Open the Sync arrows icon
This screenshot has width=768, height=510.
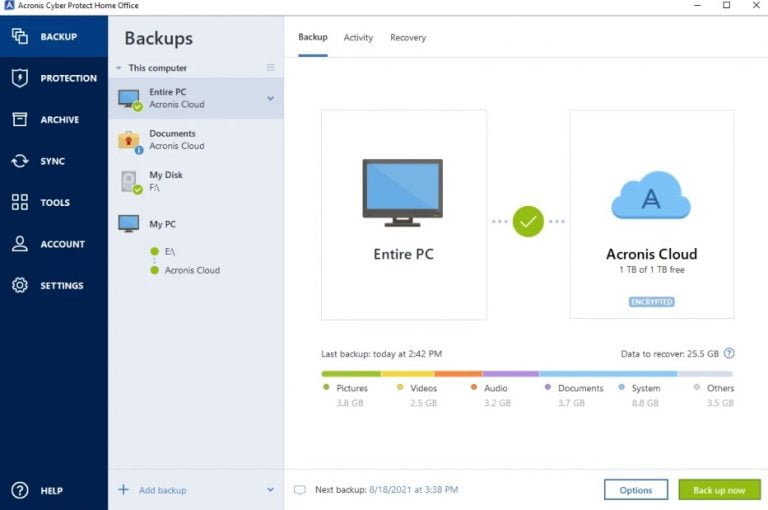tap(20, 161)
